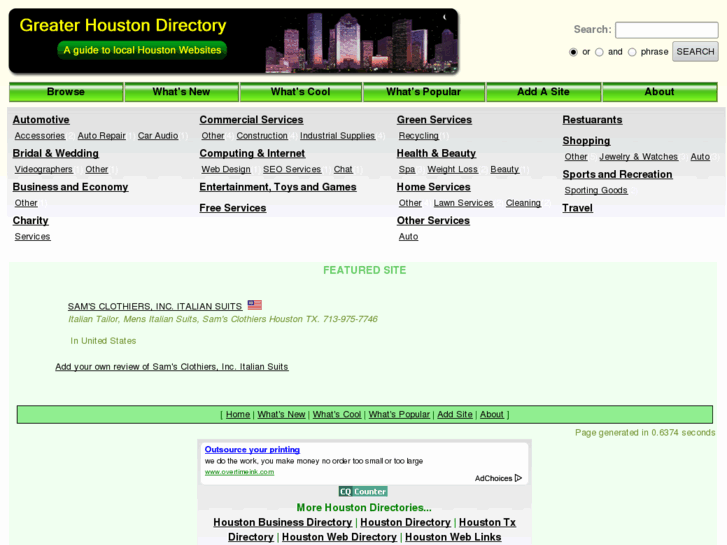Click the CQ Counter badge
This screenshot has height=545, width=727.
pyautogui.click(x=363, y=491)
